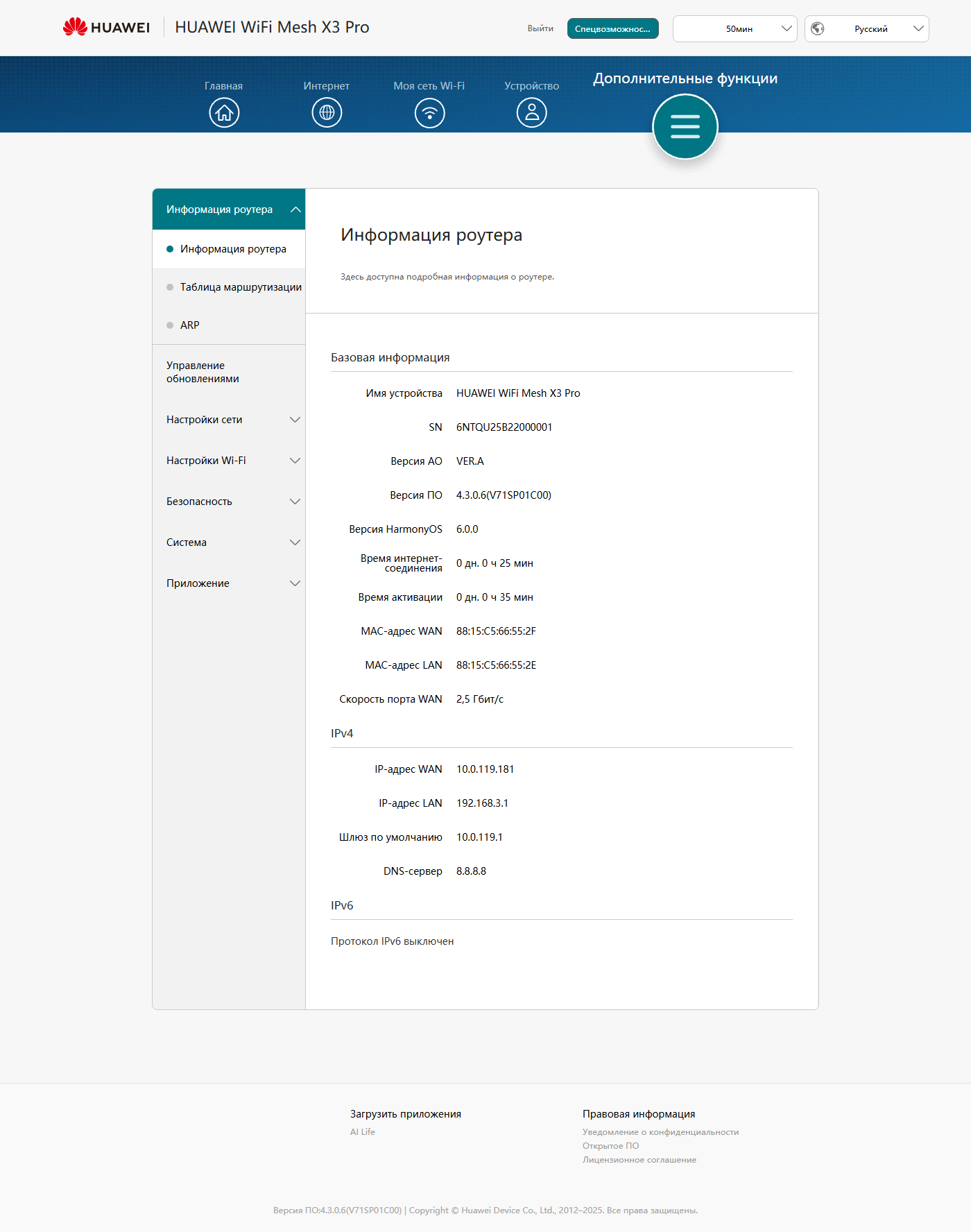This screenshot has height=1232, width=971.
Task: Click the connection time 0 дн. 0 ч 25 мин
Action: coord(495,563)
